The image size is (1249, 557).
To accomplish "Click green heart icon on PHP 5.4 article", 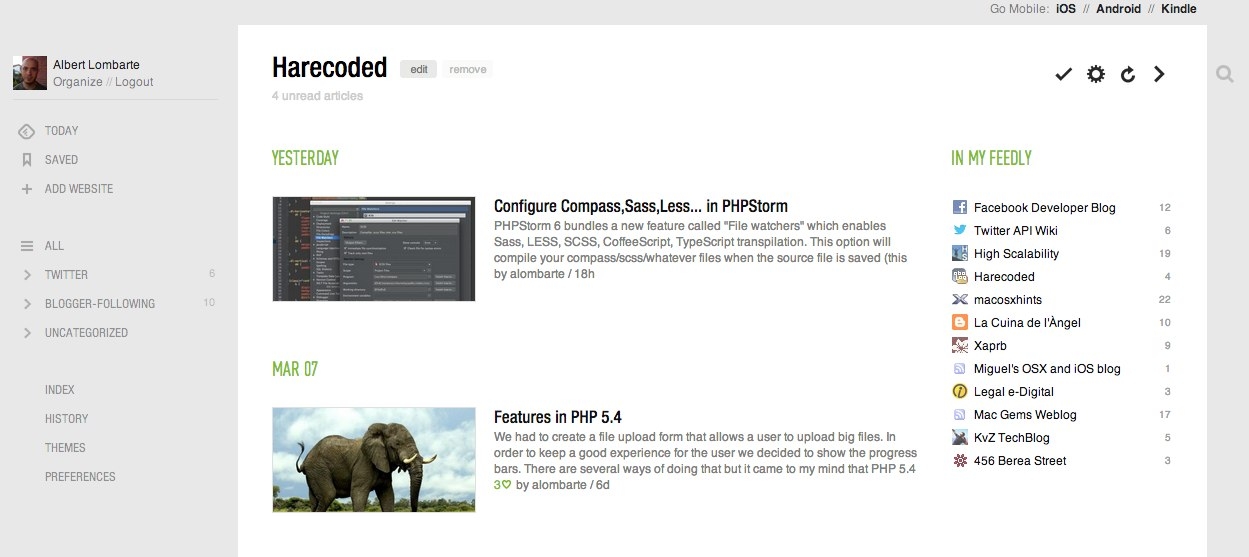I will pos(507,485).
